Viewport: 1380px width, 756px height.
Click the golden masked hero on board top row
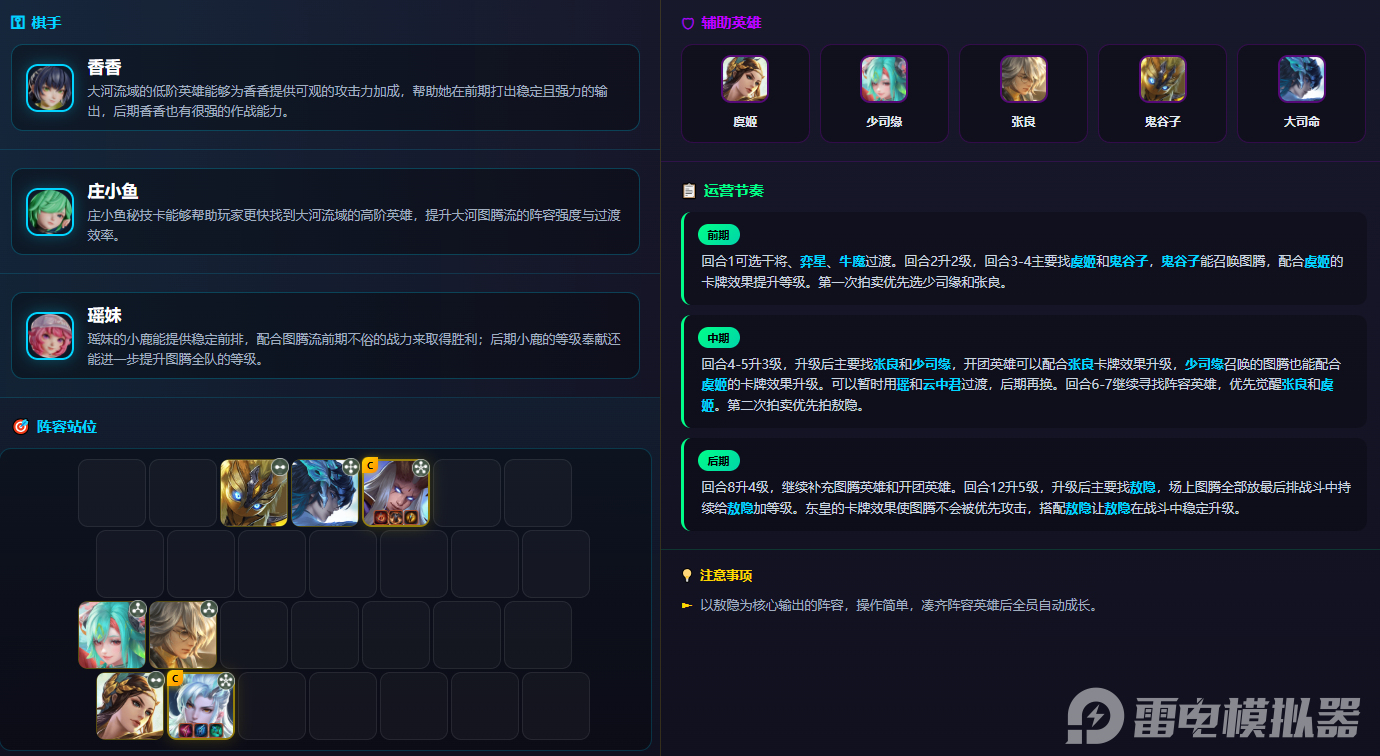point(254,493)
